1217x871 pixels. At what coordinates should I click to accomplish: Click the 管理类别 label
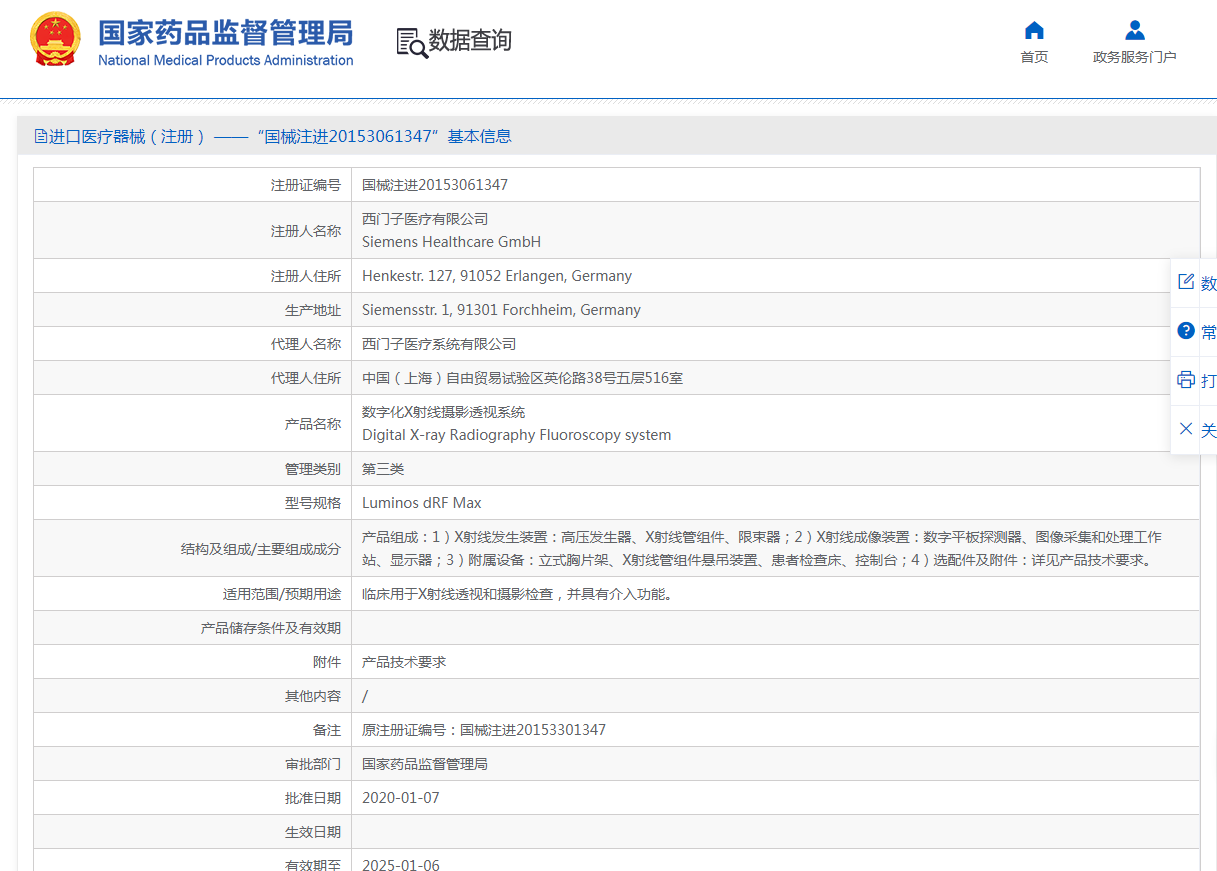click(x=313, y=469)
